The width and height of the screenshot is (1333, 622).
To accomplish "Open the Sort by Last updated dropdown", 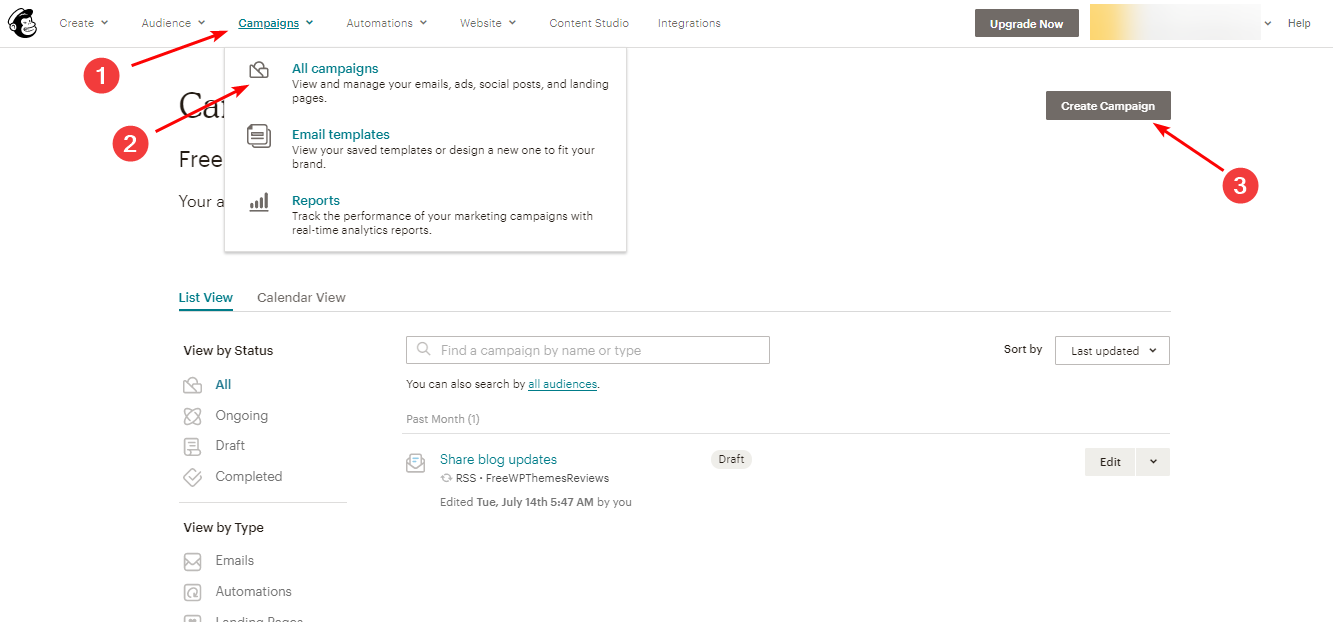I will (x=1112, y=351).
